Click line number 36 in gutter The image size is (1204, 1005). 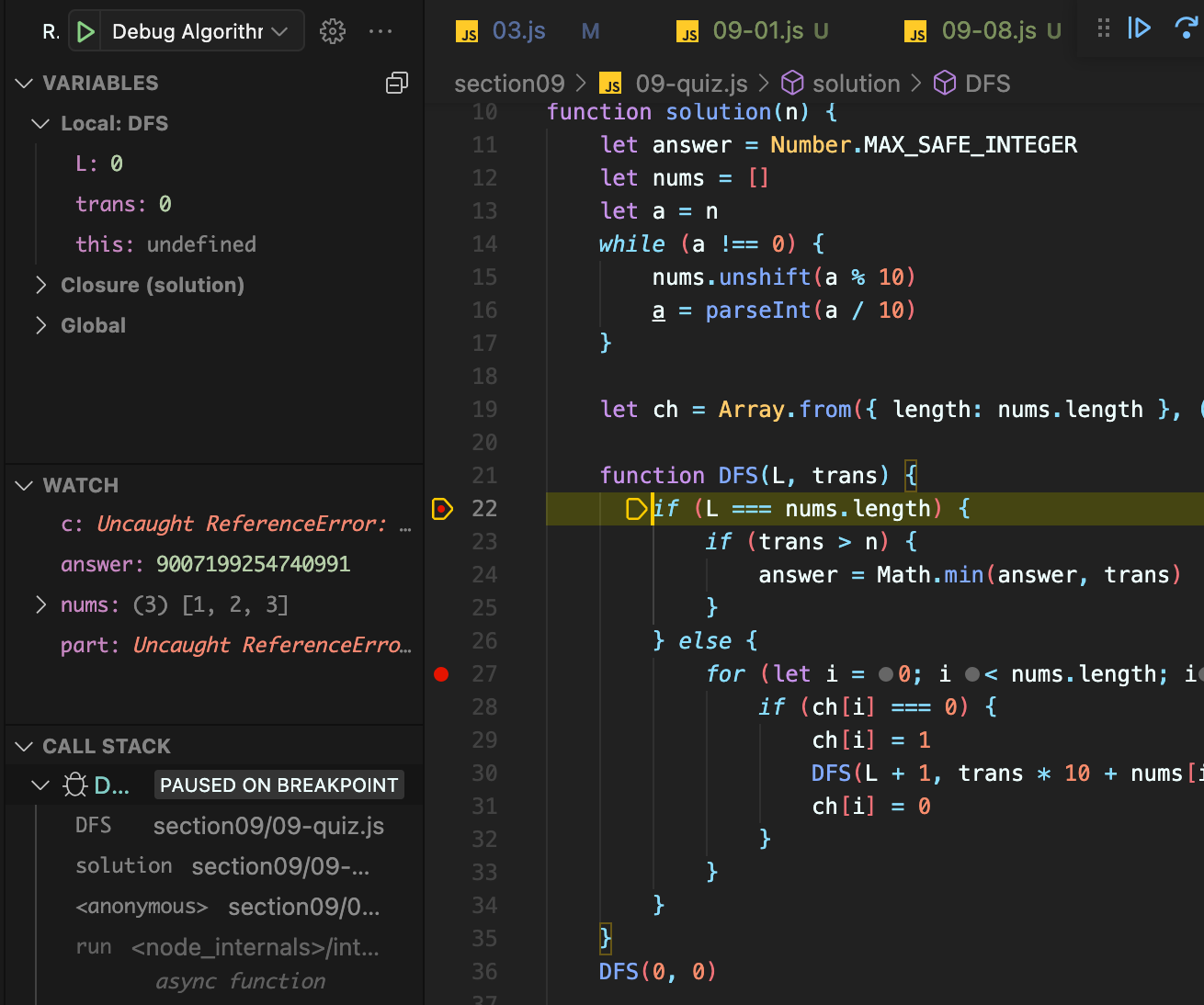[x=484, y=972]
